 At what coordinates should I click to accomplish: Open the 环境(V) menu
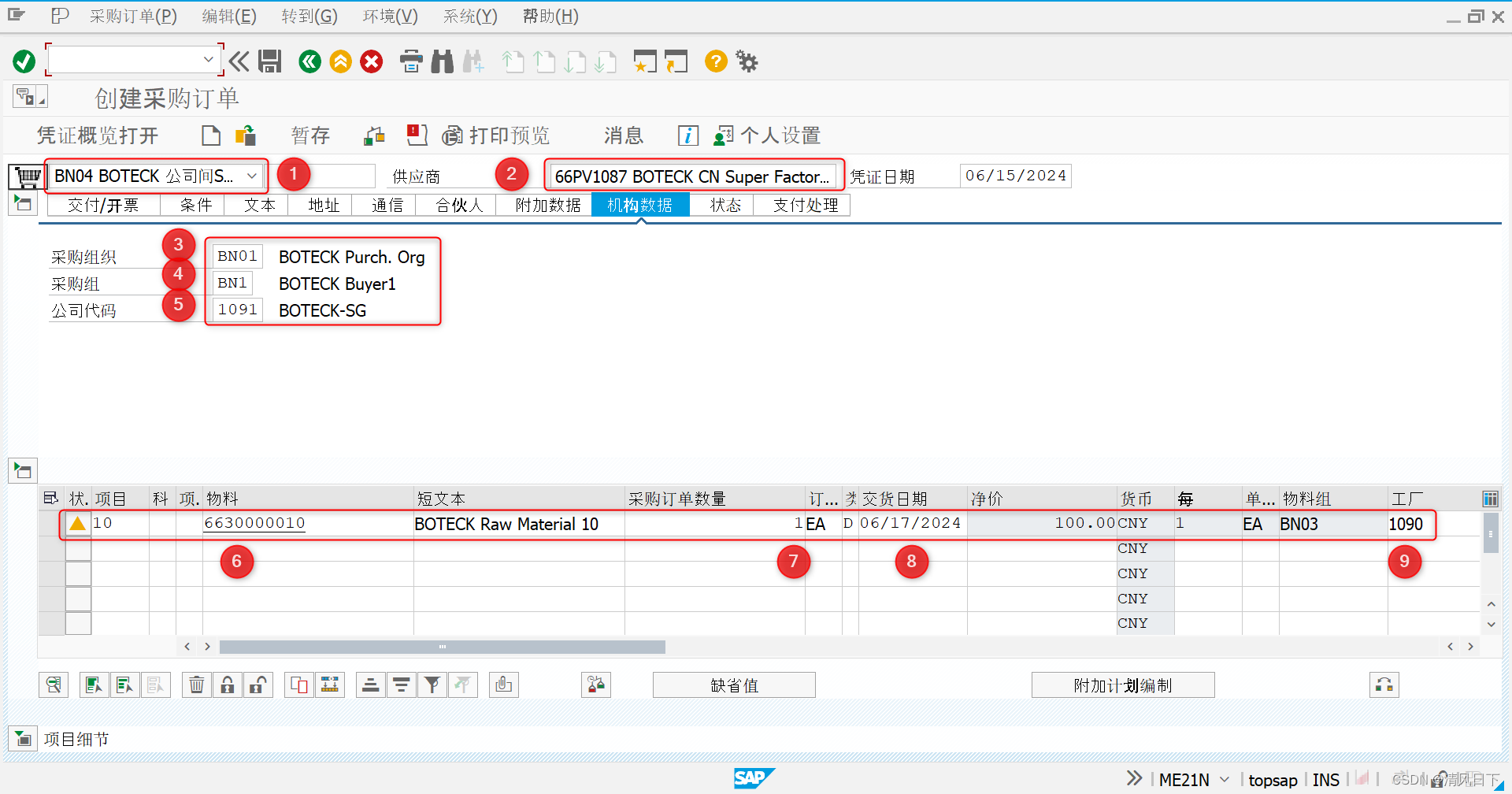391,17
